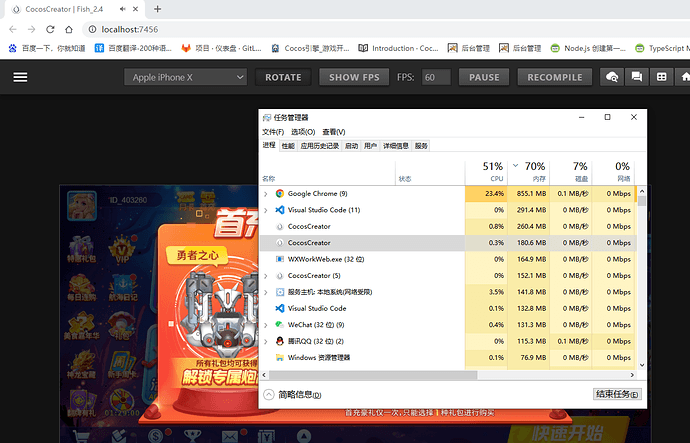Image resolution: width=690 pixels, height=443 pixels.
Task: Open the 航海日记 icon in the game
Action: pos(122,288)
